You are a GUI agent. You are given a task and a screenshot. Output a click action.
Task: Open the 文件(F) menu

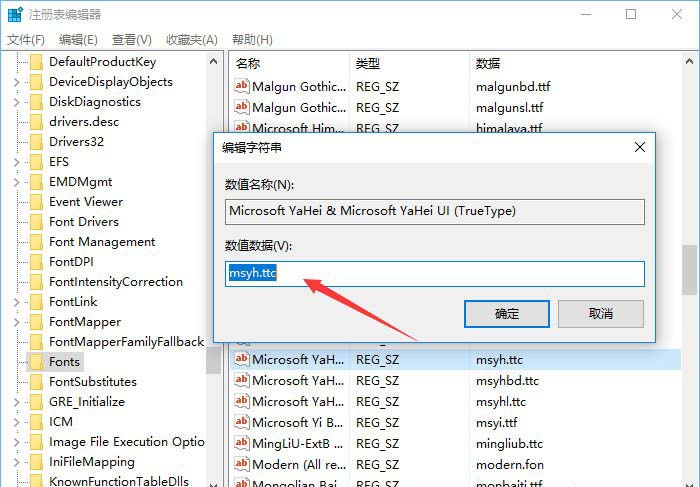click(26, 40)
